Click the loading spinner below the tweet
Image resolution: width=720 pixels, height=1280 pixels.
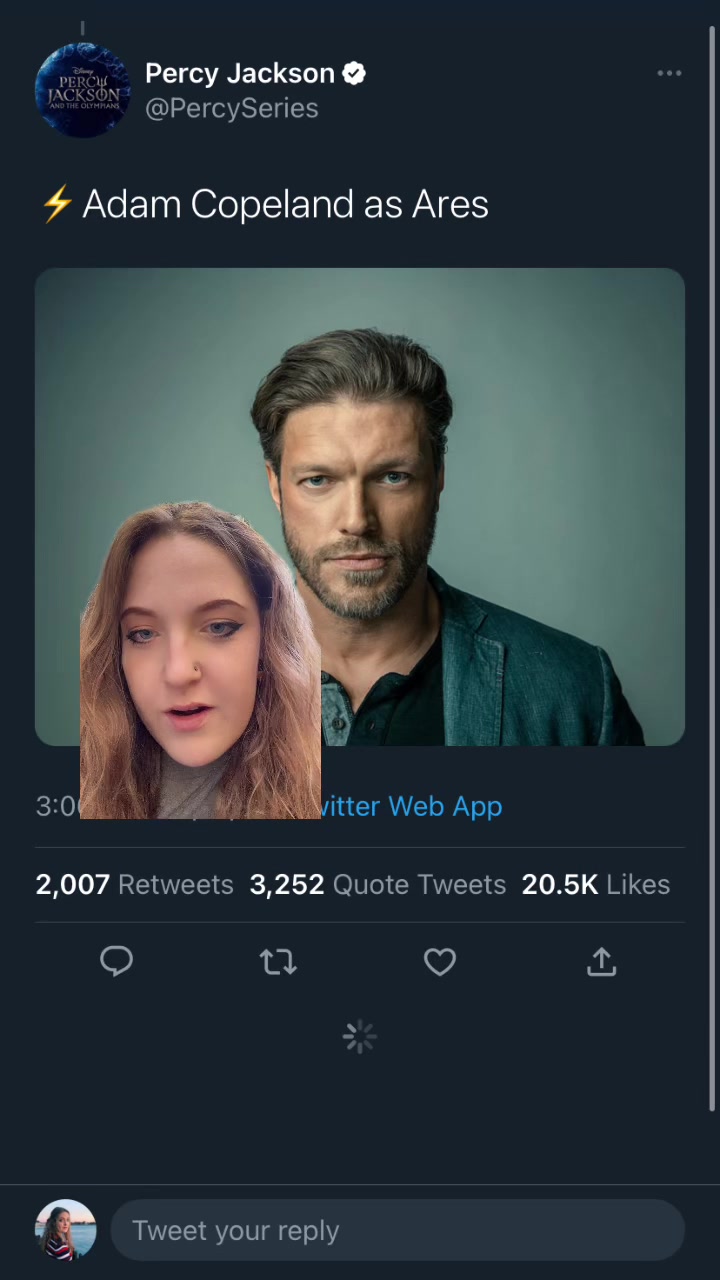[359, 1037]
